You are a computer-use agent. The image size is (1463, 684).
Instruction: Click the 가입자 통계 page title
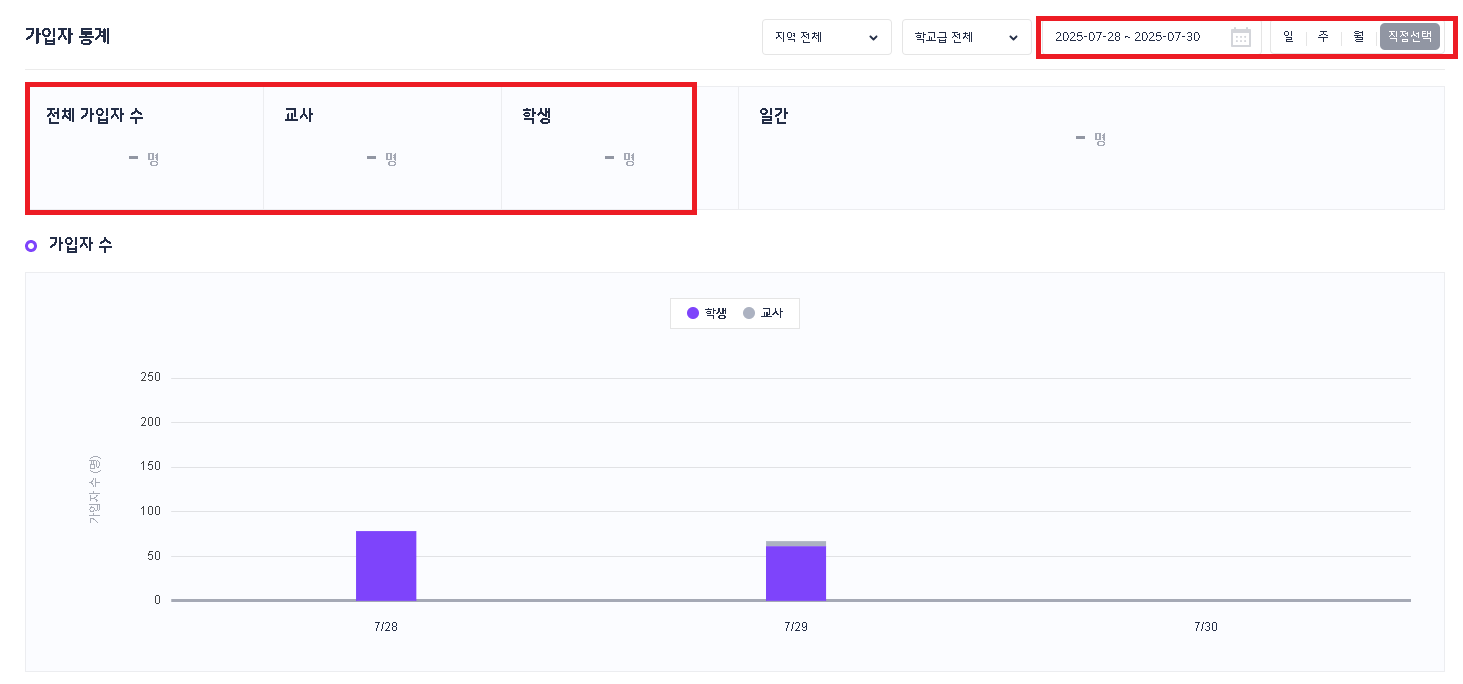click(x=67, y=36)
